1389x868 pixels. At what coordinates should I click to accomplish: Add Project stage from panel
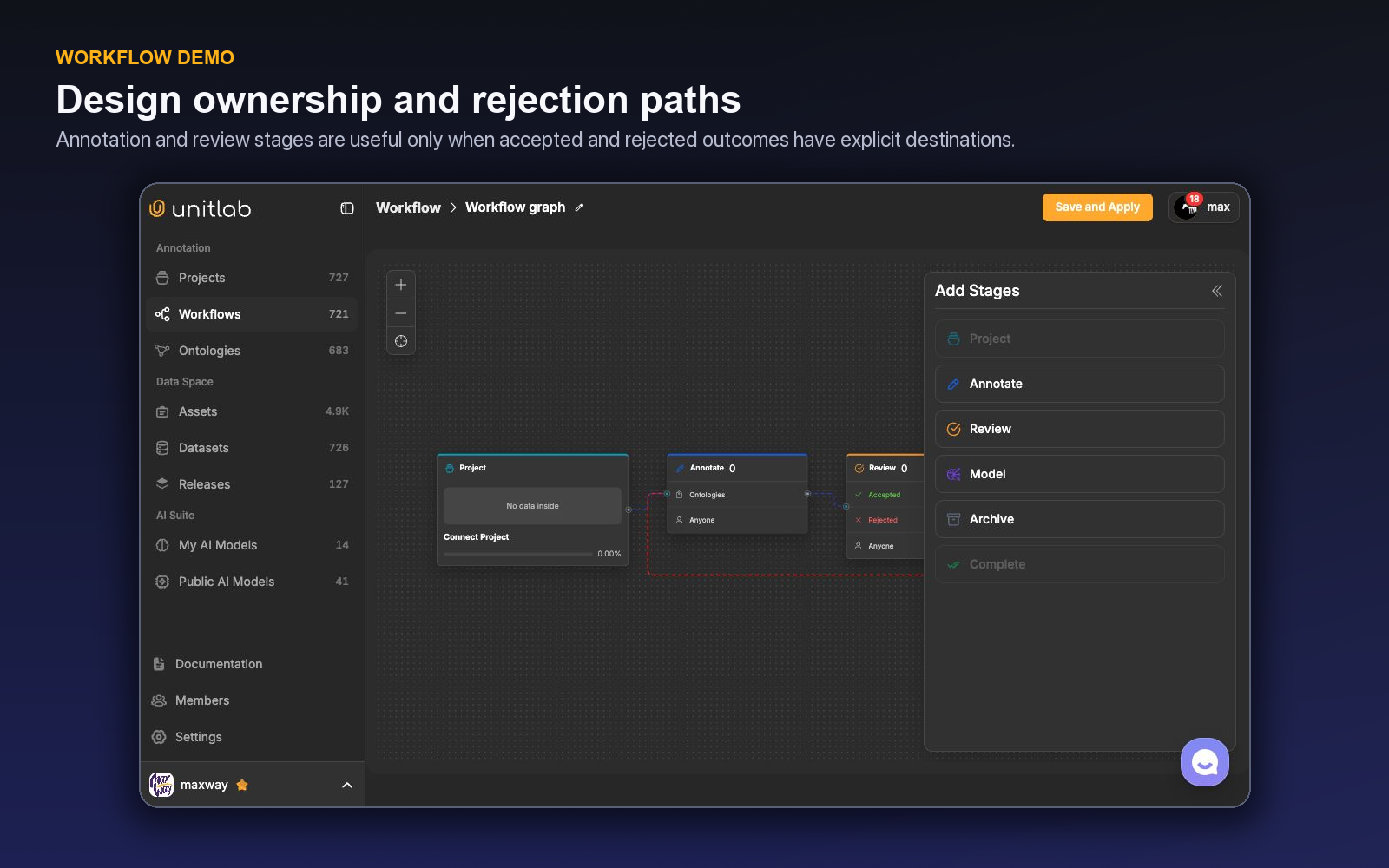1080,339
